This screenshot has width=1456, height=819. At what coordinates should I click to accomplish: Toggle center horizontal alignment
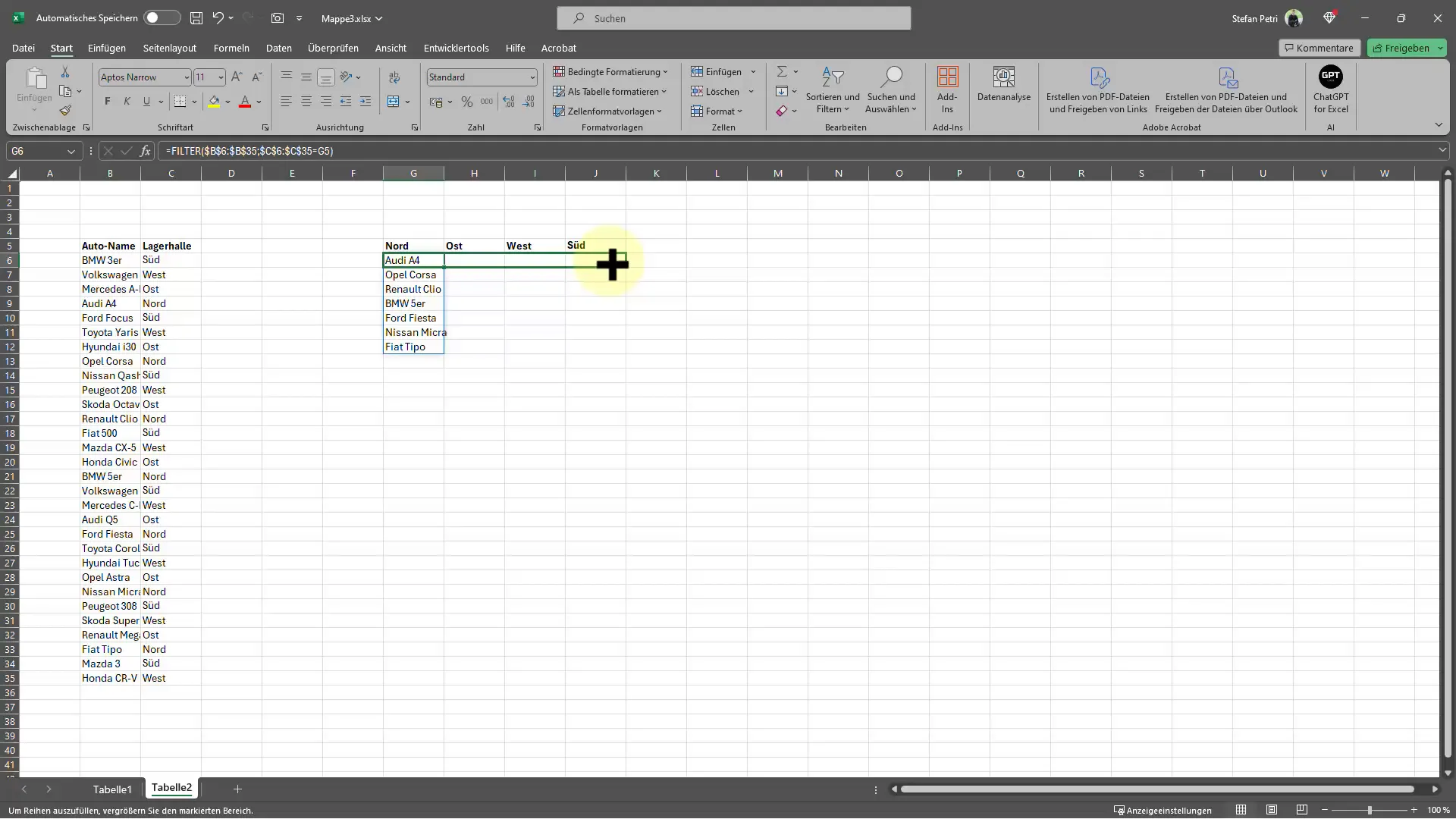[x=306, y=102]
